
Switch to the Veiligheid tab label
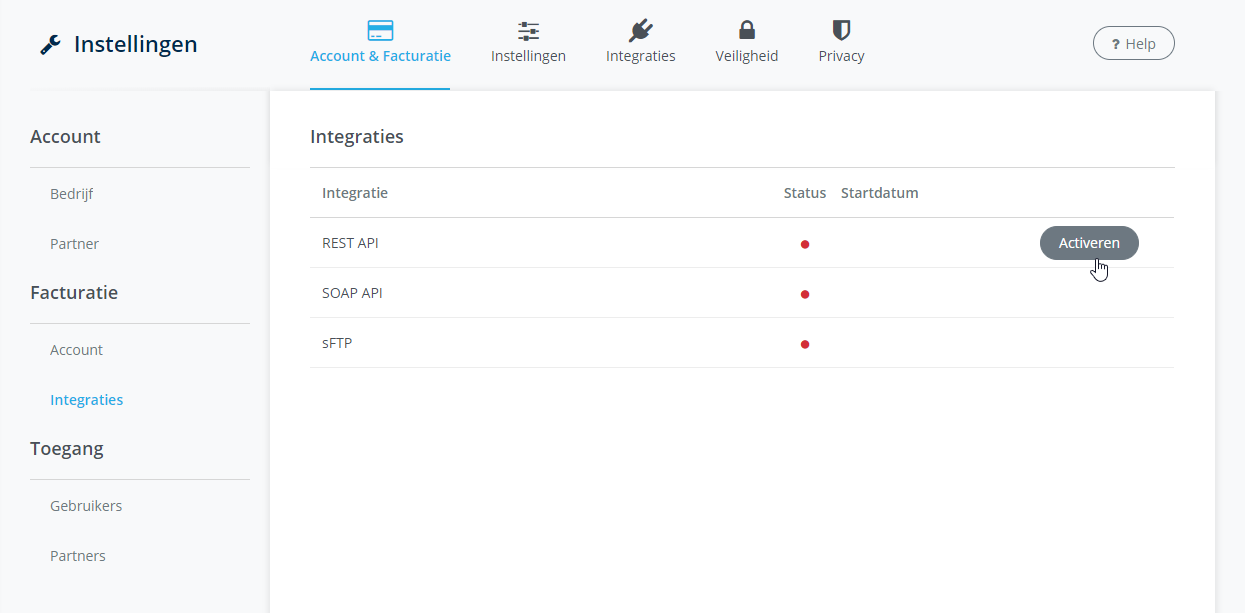(746, 56)
